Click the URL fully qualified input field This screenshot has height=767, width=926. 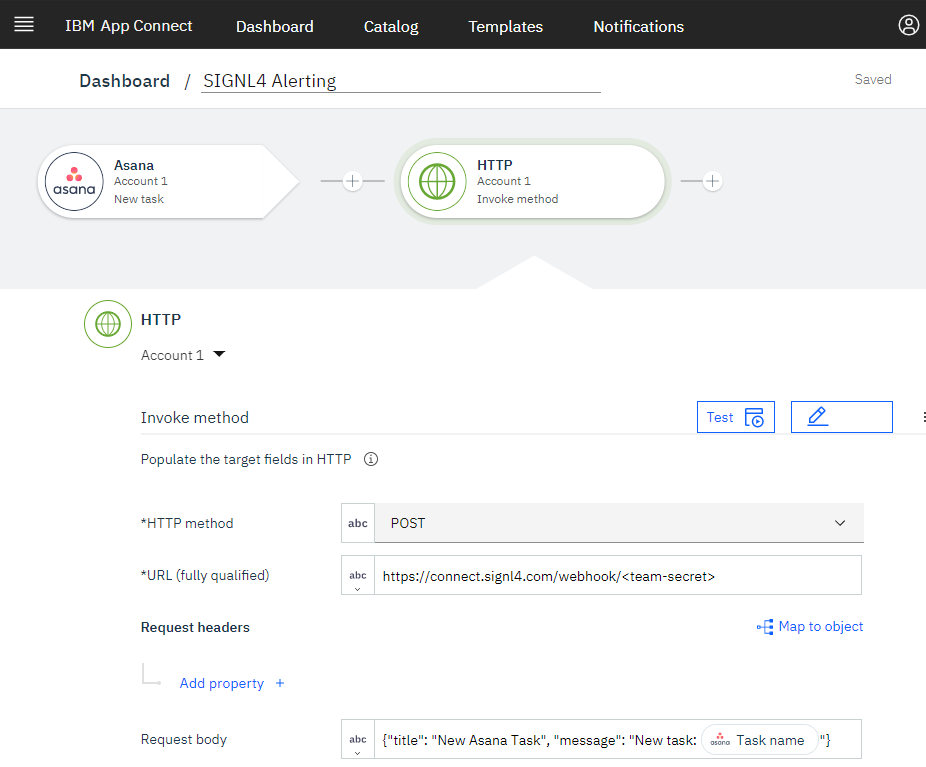tap(618, 575)
